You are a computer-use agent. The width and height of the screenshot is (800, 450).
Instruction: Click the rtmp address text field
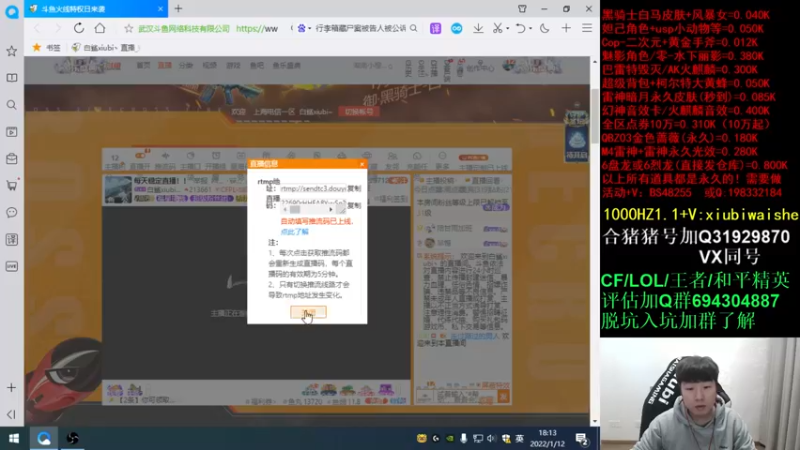[x=313, y=188]
